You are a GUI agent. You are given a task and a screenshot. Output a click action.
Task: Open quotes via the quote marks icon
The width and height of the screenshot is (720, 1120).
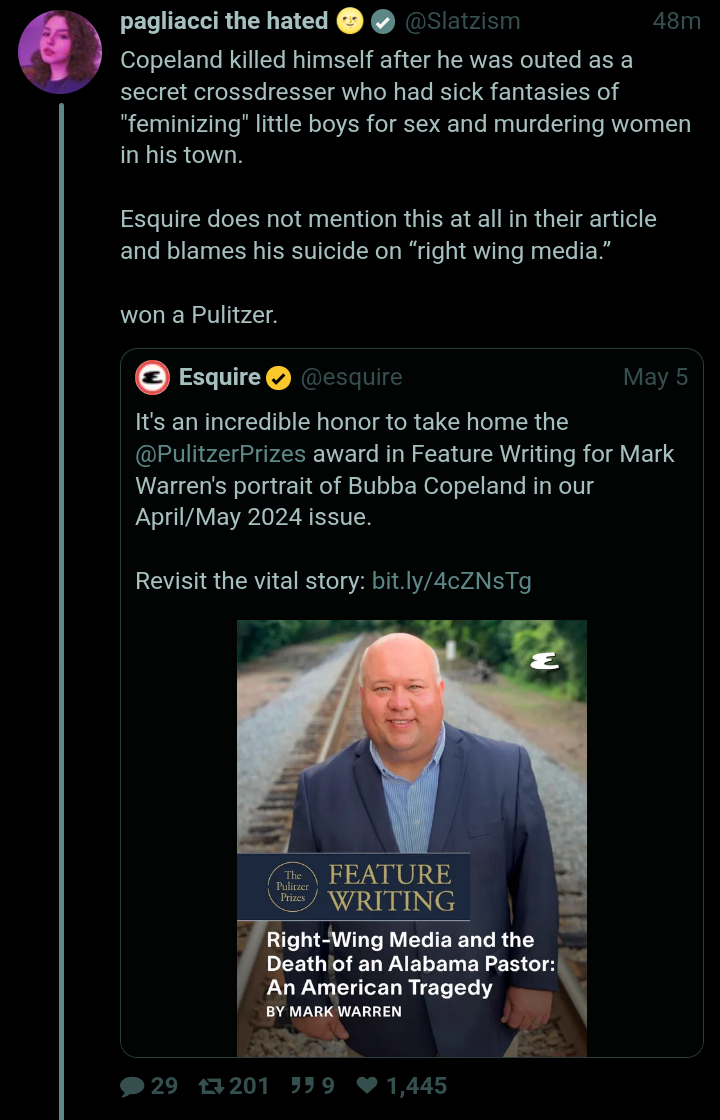point(302,1086)
